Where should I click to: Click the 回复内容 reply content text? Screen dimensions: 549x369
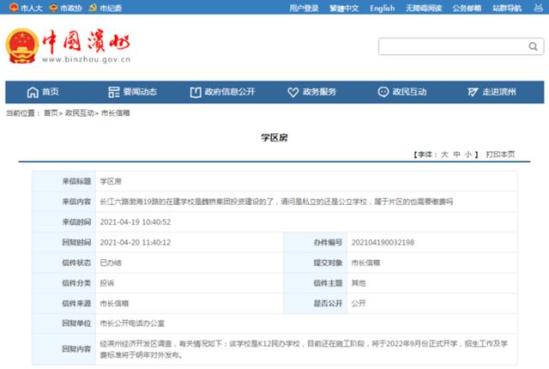[x=304, y=349]
